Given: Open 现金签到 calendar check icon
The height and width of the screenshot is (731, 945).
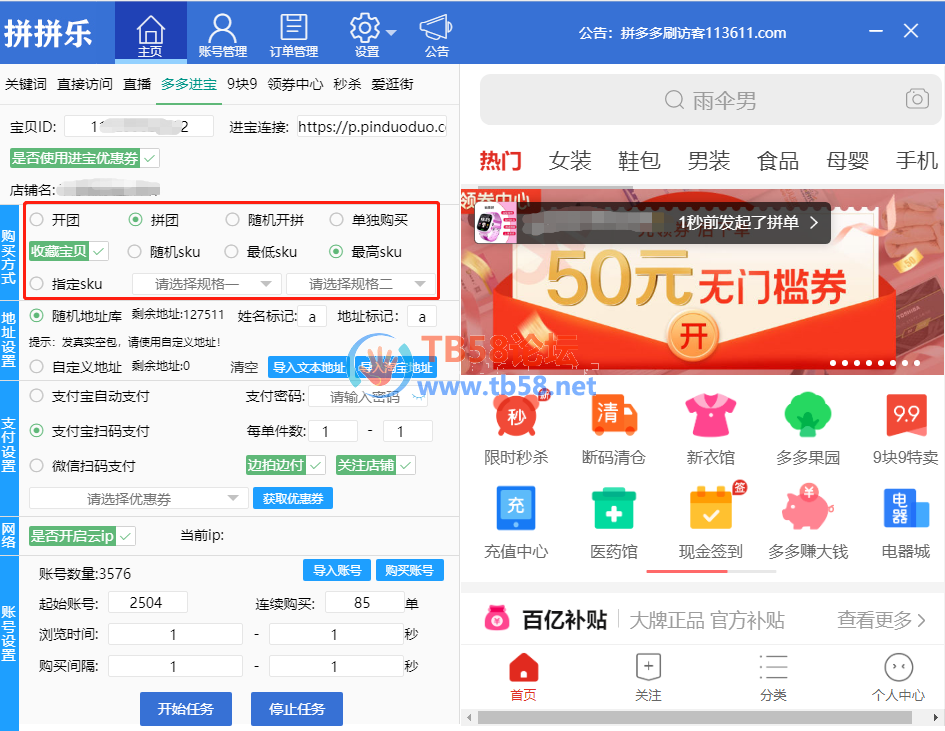Looking at the screenshot, I should tap(712, 507).
